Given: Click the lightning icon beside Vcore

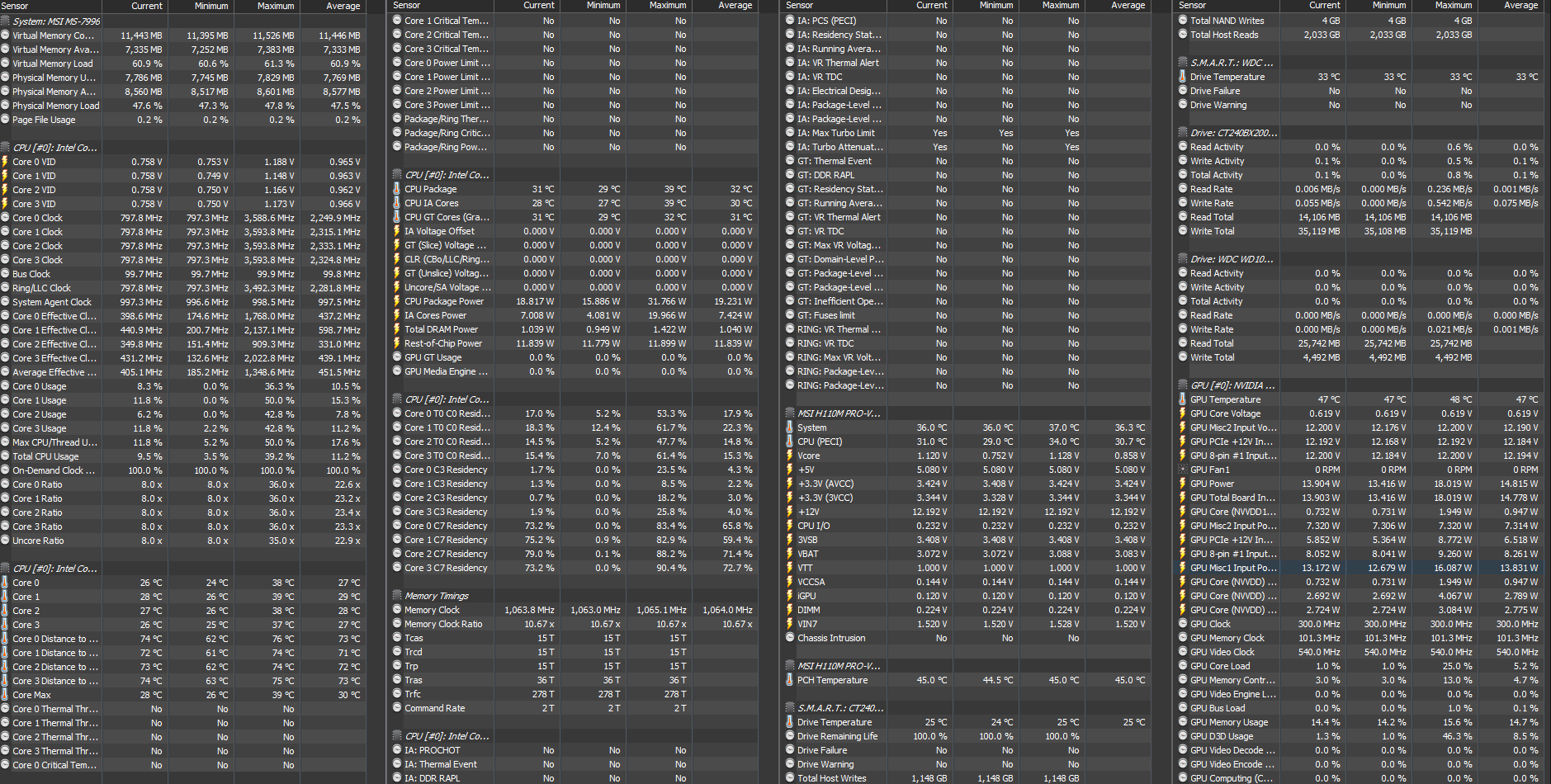Looking at the screenshot, I should 790,456.
